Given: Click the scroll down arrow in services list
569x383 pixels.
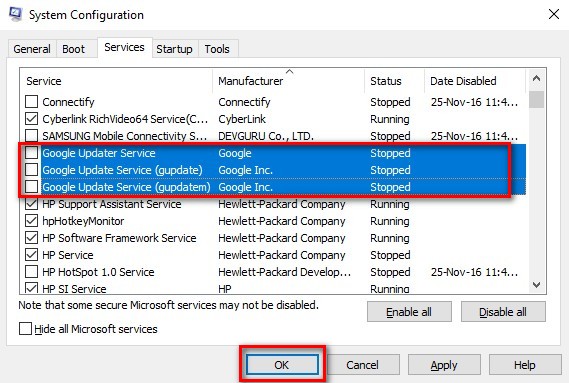Looking at the screenshot, I should pyautogui.click(x=536, y=285).
